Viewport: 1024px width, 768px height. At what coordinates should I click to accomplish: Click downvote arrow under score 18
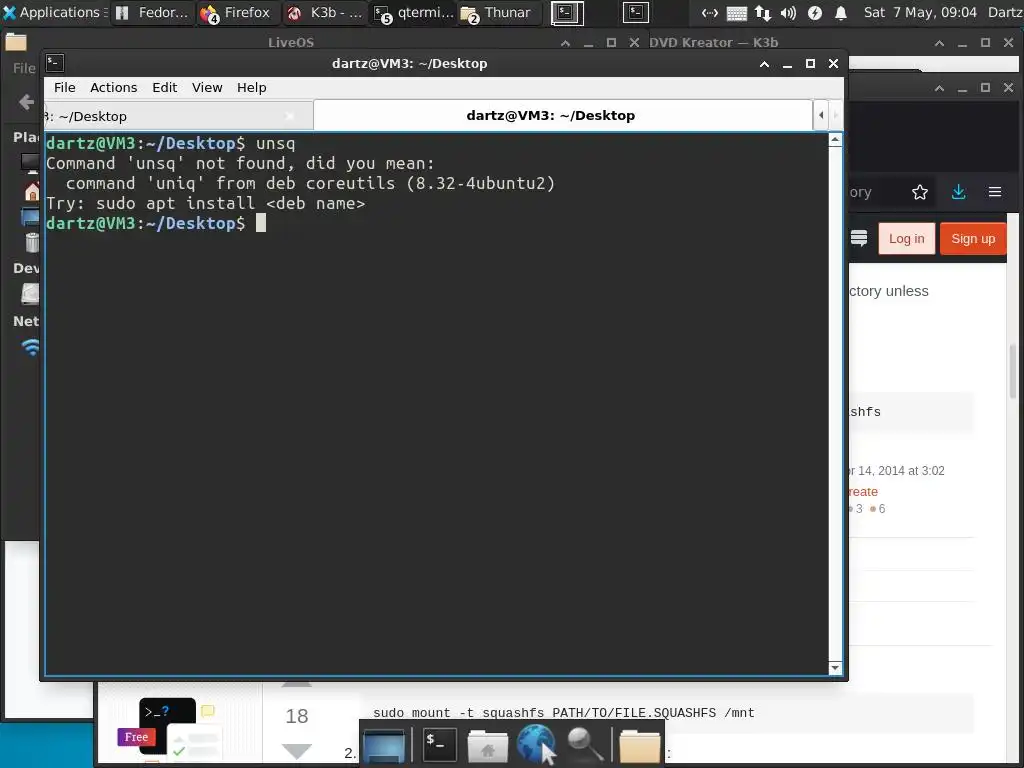point(296,751)
